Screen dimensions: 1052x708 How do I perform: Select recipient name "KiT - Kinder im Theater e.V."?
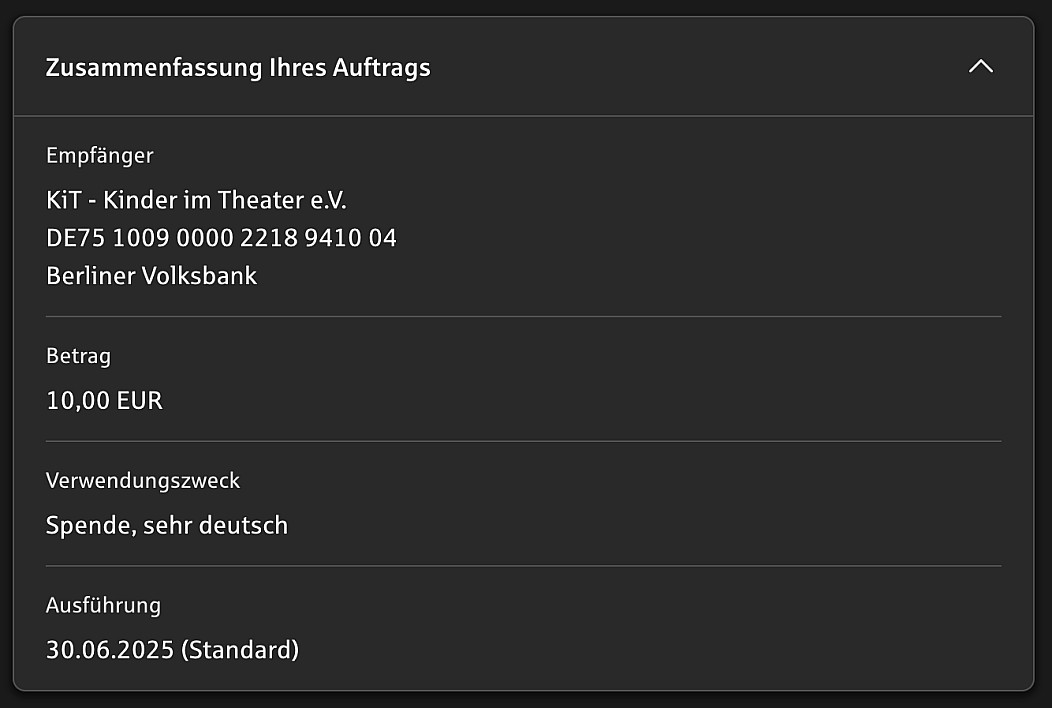(196, 200)
